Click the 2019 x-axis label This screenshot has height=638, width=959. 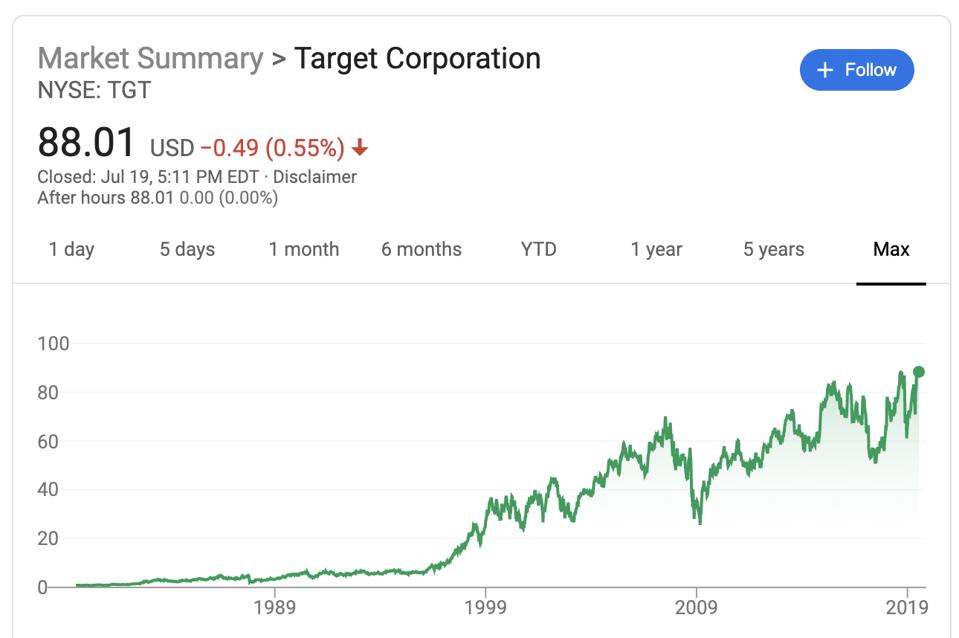(907, 608)
